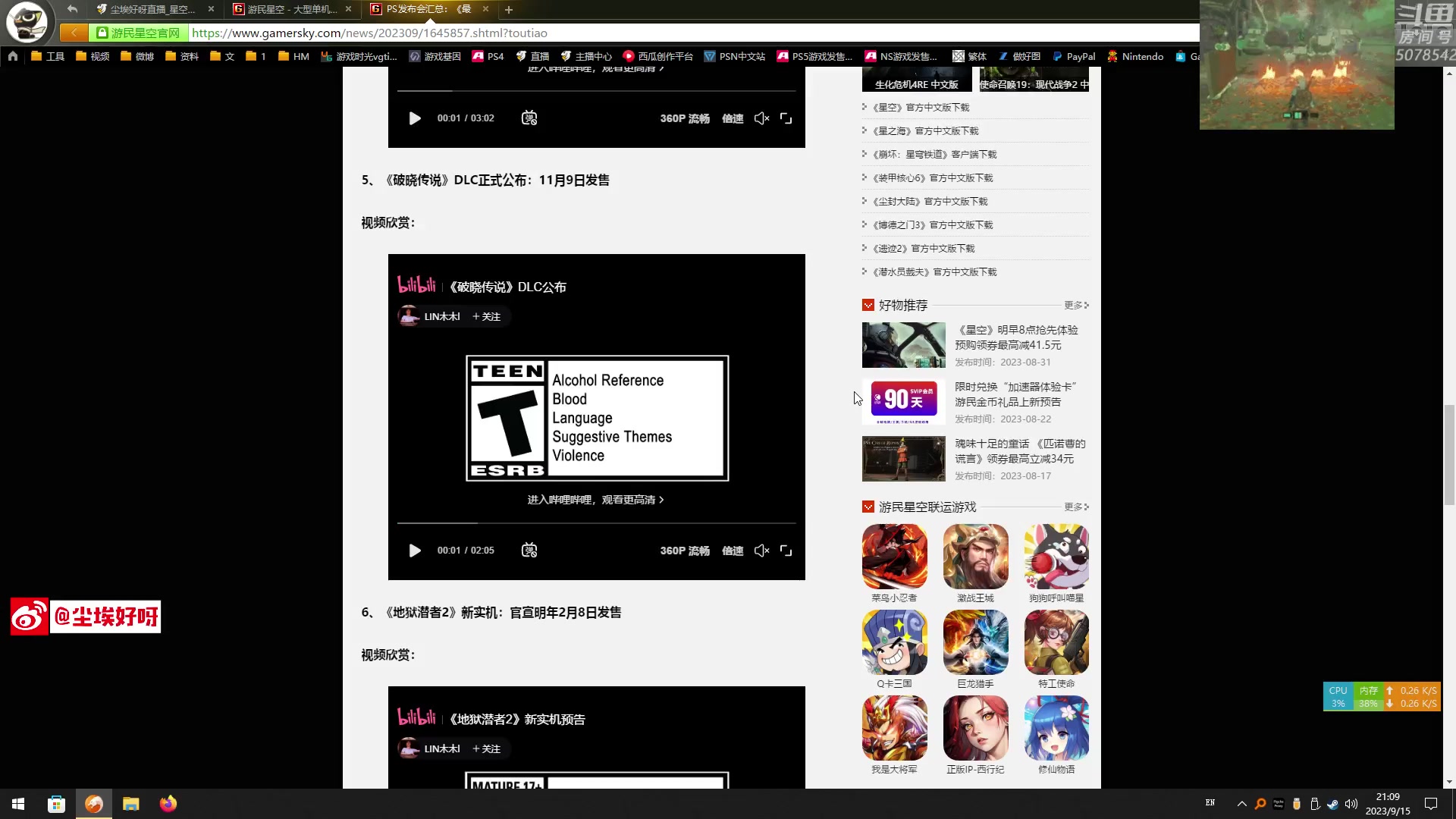Open 我是大将军 game icon
Image resolution: width=1456 pixels, height=819 pixels.
(895, 728)
